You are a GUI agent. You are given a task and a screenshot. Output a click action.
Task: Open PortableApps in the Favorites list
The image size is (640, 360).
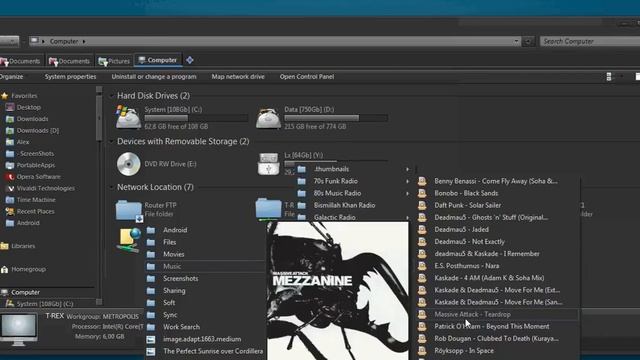pyautogui.click(x=36, y=165)
